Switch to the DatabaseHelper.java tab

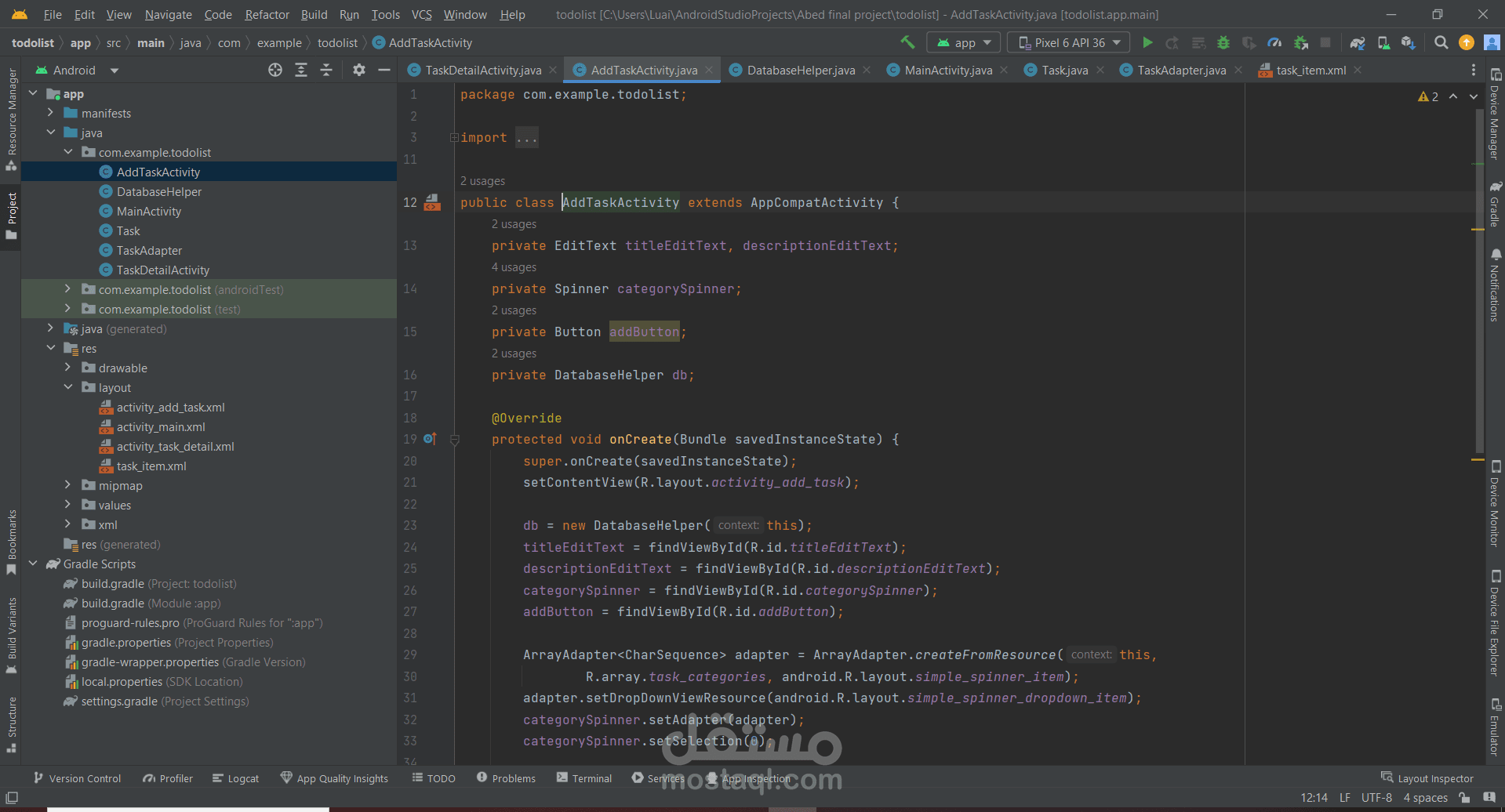tap(801, 70)
